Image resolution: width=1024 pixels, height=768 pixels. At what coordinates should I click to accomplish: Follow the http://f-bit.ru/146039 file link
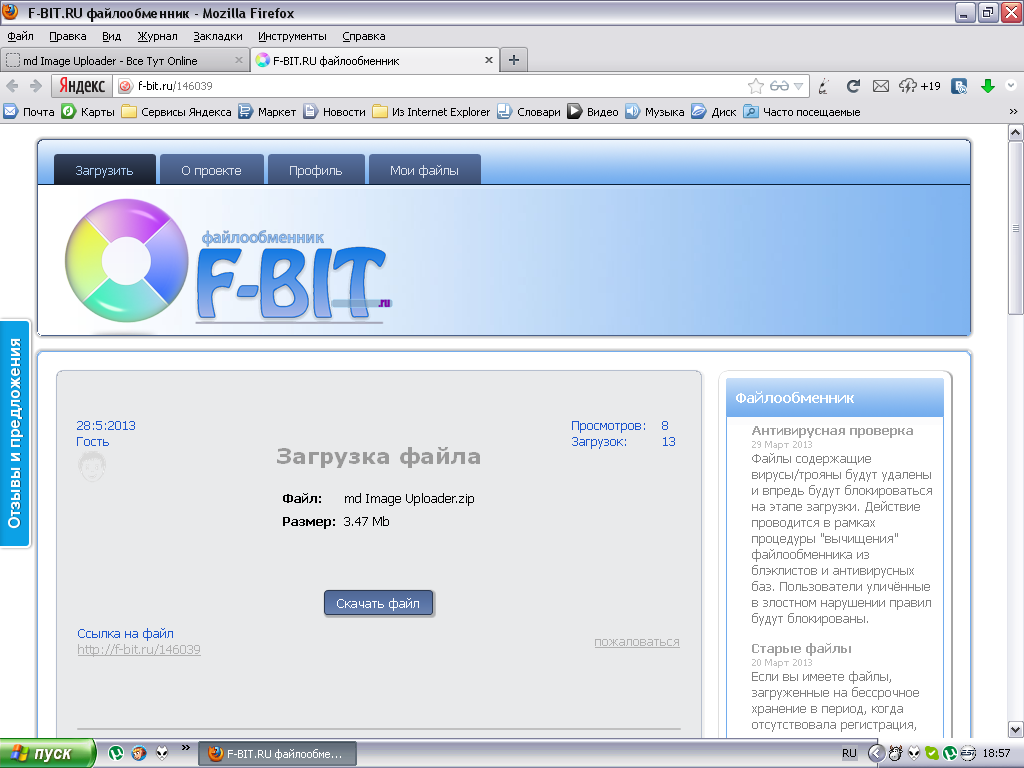pyautogui.click(x=139, y=649)
